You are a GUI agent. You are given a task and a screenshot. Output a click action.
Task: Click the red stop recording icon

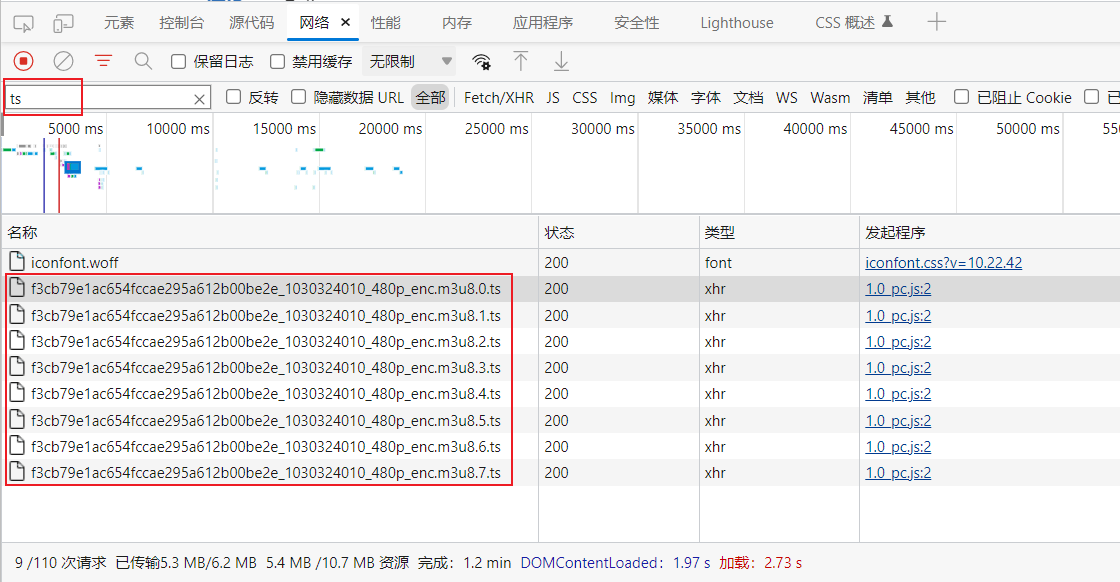(24, 62)
